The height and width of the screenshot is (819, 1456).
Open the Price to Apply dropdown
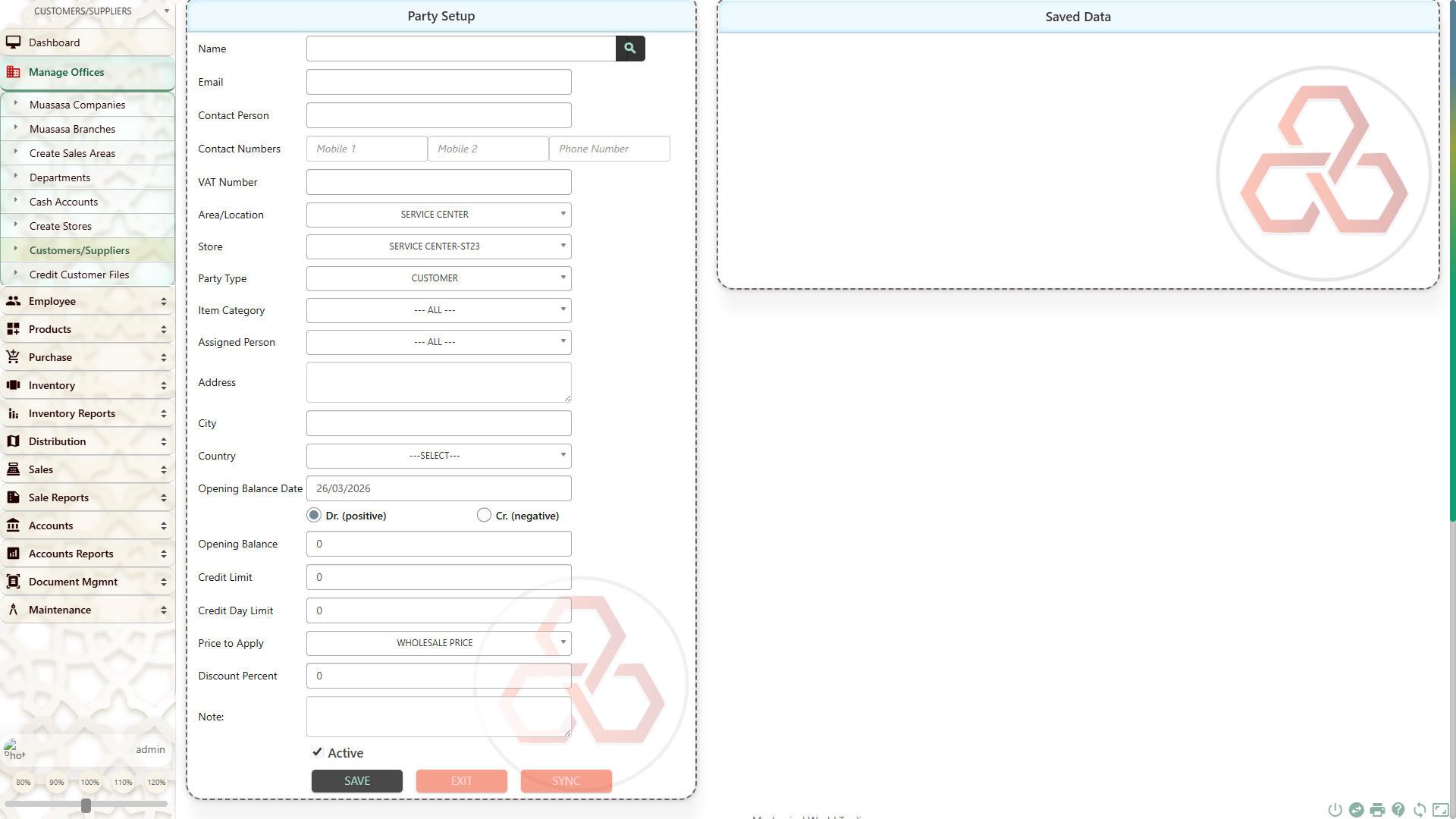[438, 643]
